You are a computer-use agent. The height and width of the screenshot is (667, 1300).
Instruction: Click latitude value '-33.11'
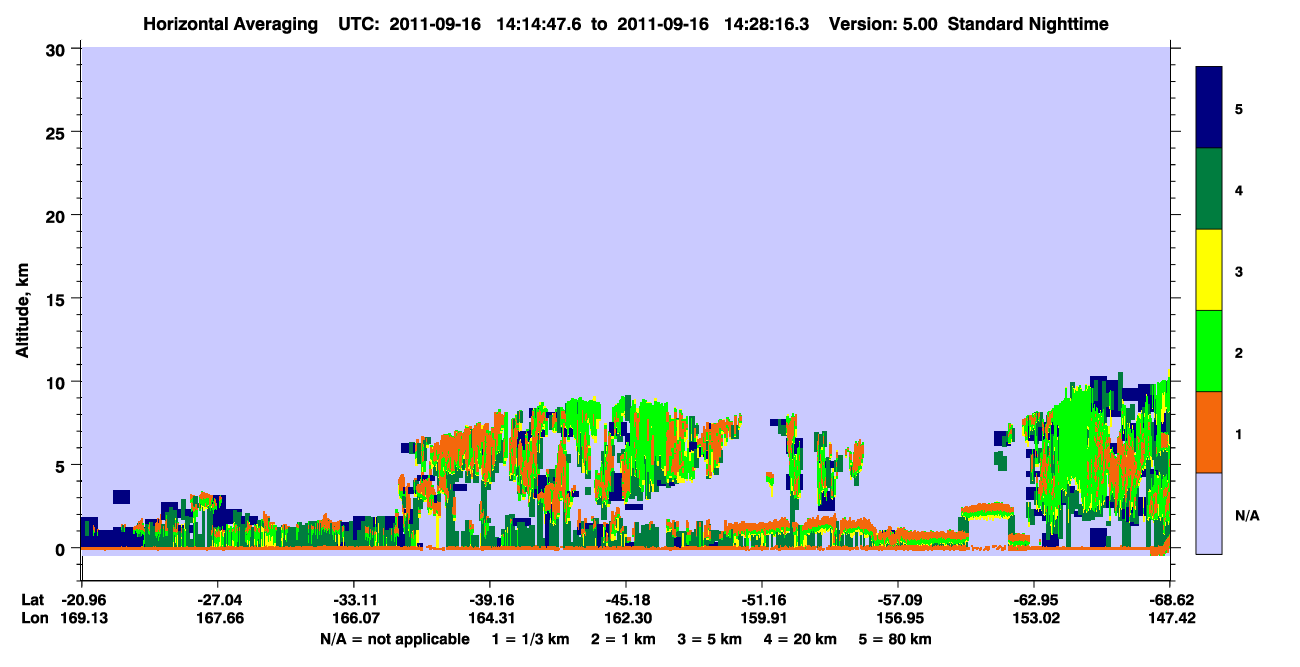(353, 600)
